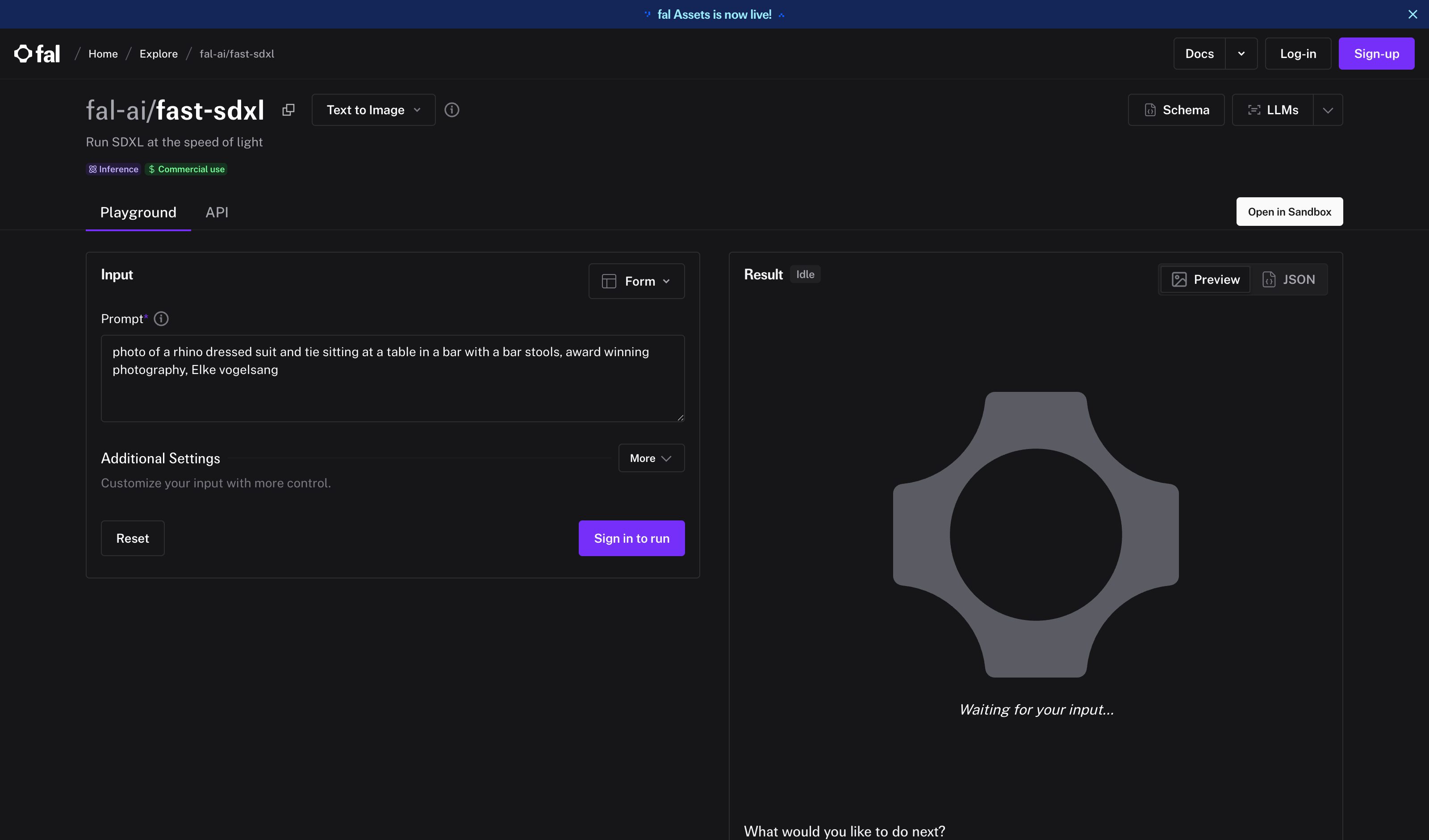Expand More additional settings

(651, 458)
